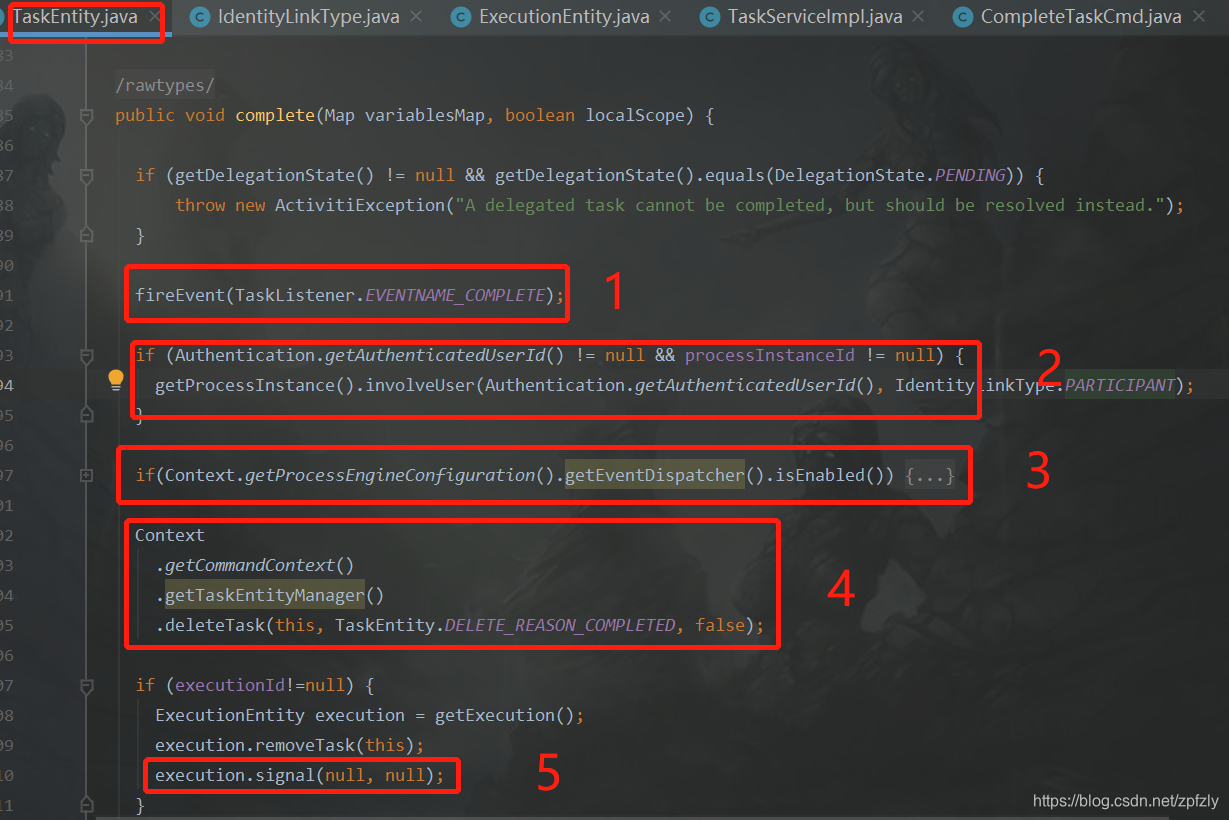Expand the folded getEventDispatcher if-block plus marker
Image resolution: width=1229 pixels, height=820 pixels.
point(86,475)
